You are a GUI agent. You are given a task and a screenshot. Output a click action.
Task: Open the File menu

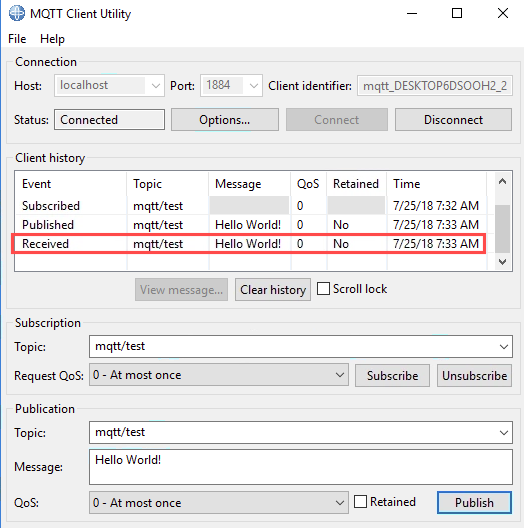click(x=17, y=39)
